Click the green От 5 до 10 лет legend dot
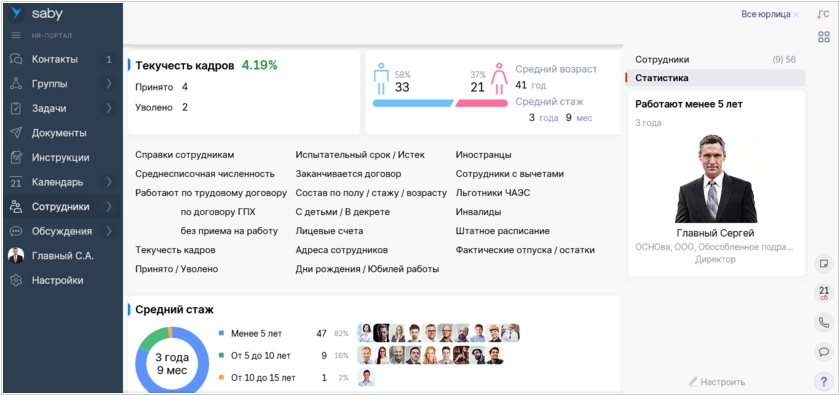839x395 pixels. [222, 355]
